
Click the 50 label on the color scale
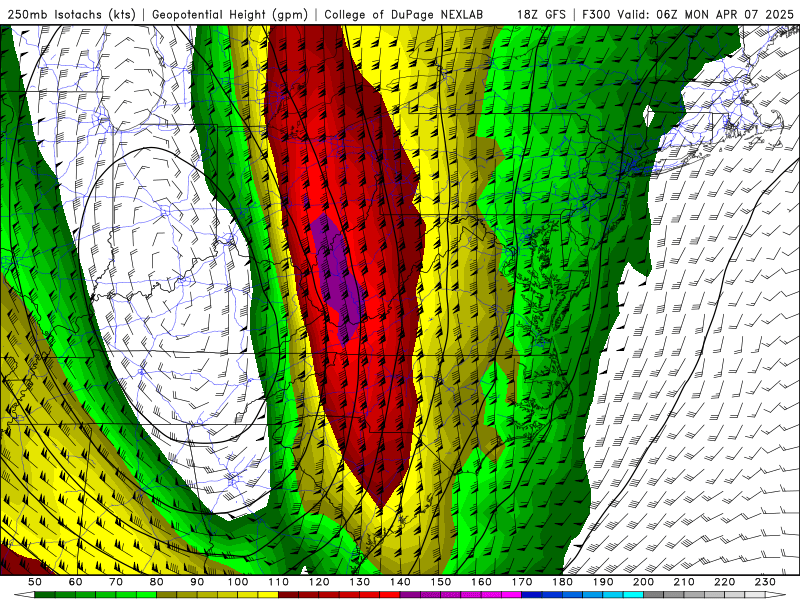pyautogui.click(x=35, y=582)
